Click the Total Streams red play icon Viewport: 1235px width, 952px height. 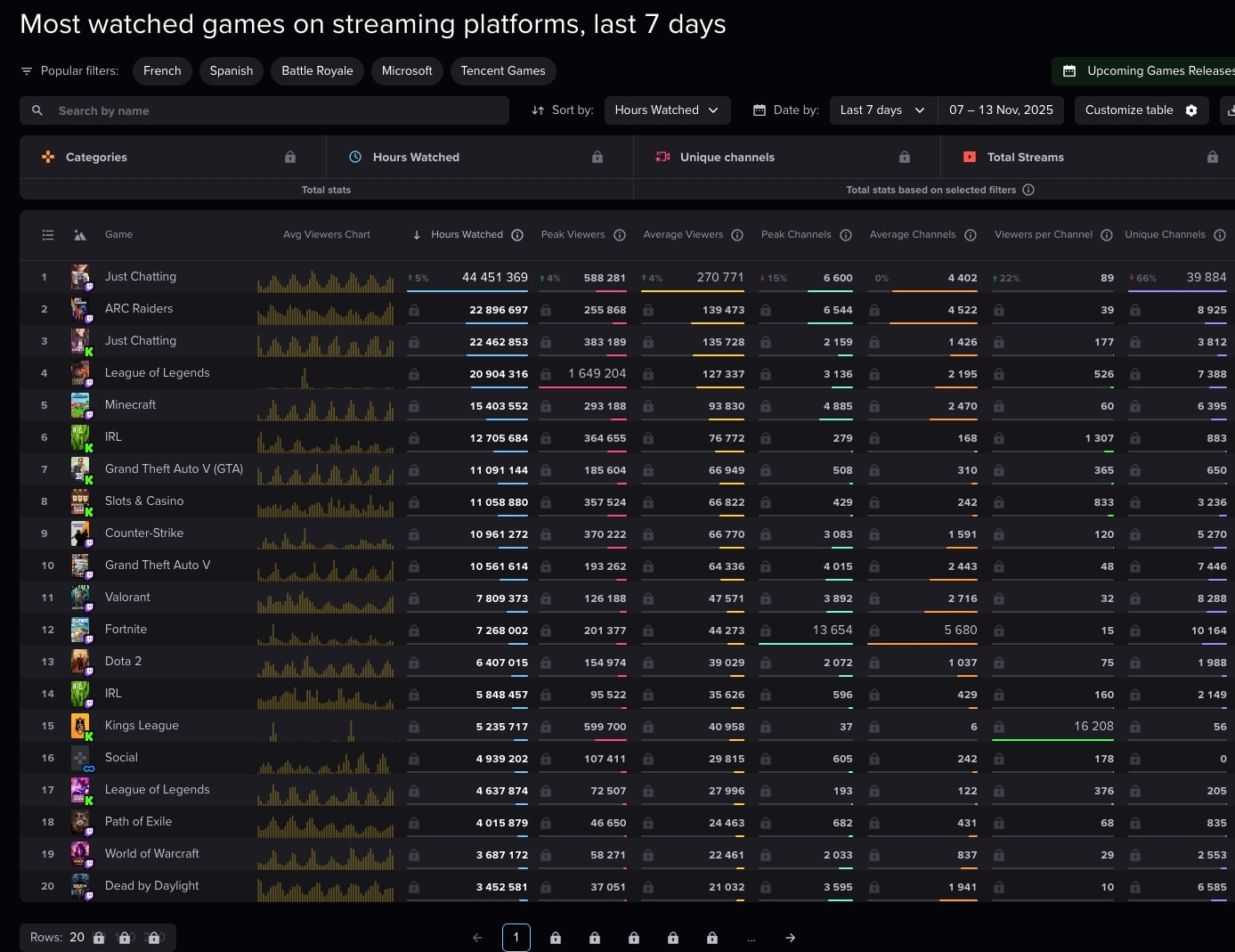point(970,157)
